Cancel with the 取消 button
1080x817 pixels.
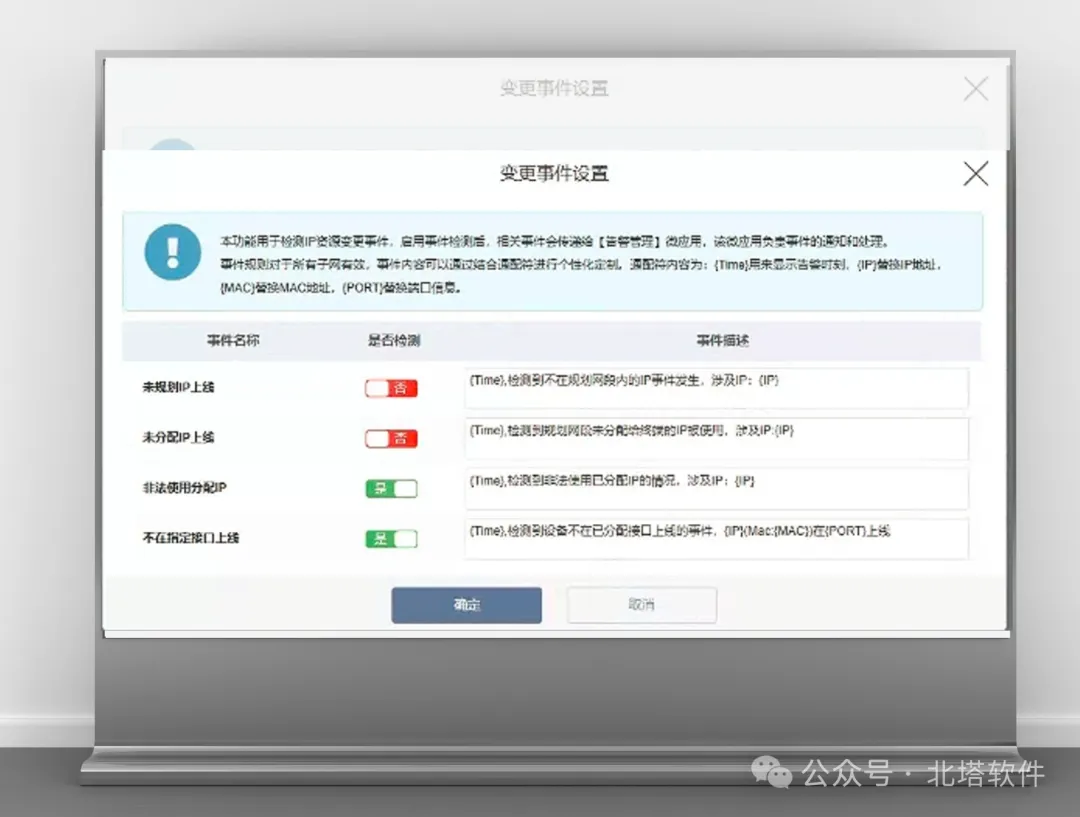click(642, 606)
